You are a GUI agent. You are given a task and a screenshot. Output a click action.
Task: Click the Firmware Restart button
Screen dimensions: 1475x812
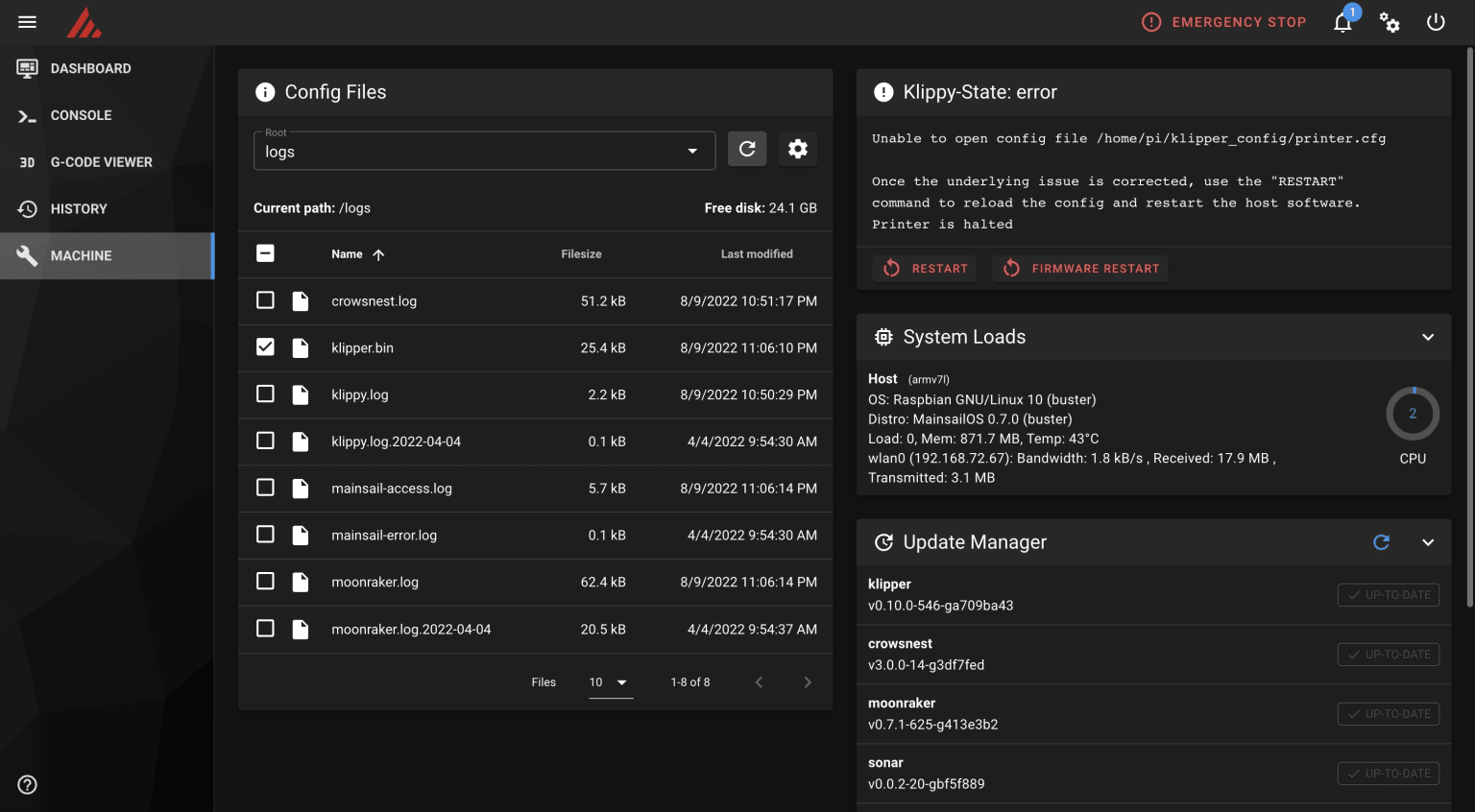1080,269
